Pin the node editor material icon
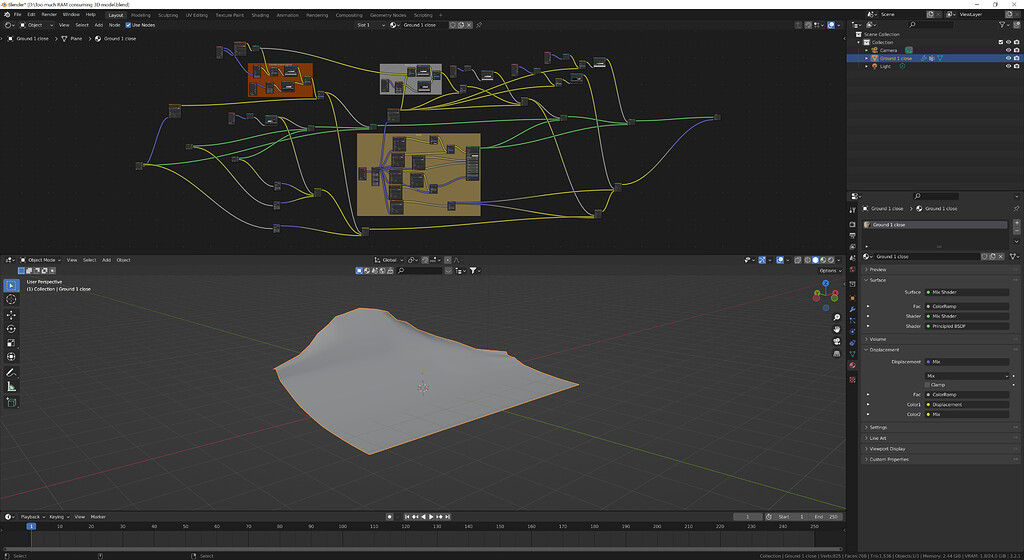1024x560 pixels. [x=479, y=25]
